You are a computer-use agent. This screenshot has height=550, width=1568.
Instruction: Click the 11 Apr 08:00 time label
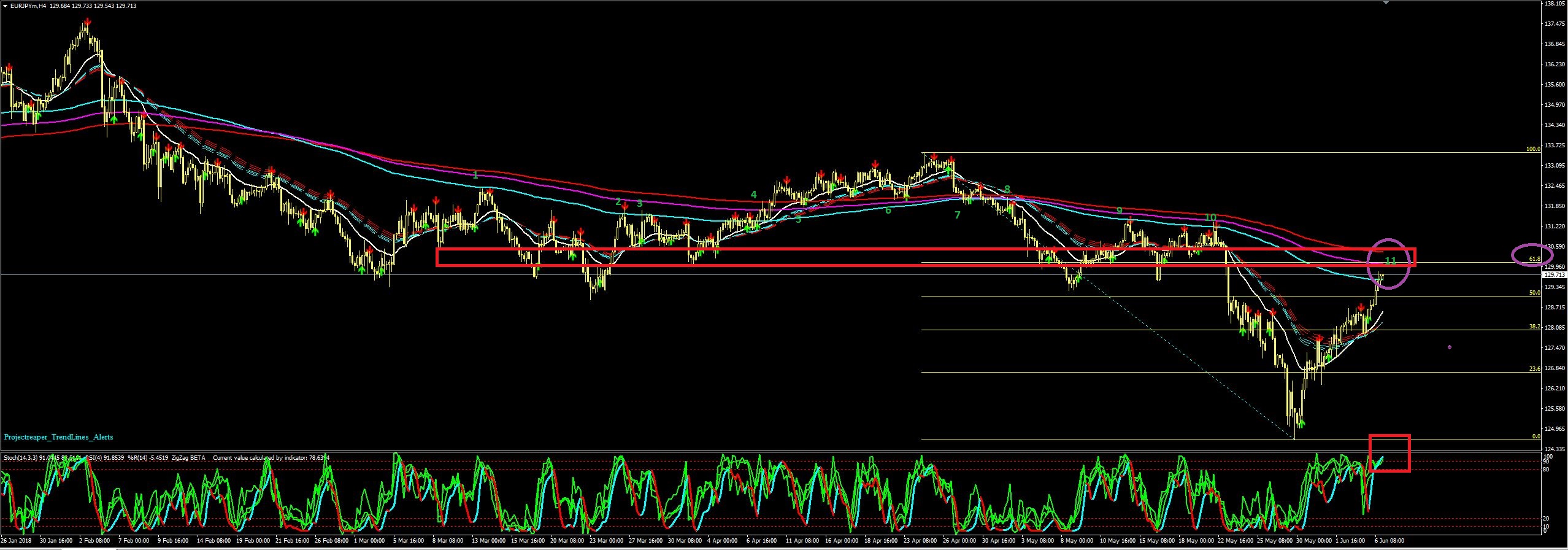(x=804, y=541)
